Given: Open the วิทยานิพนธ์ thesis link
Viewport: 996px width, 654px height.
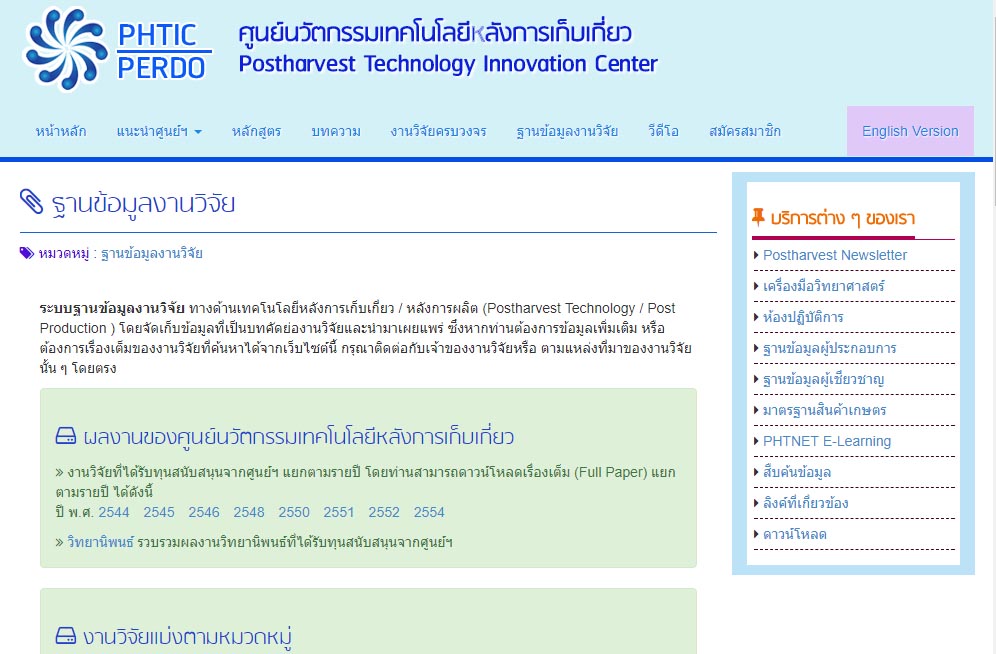Looking at the screenshot, I should tap(100, 542).
